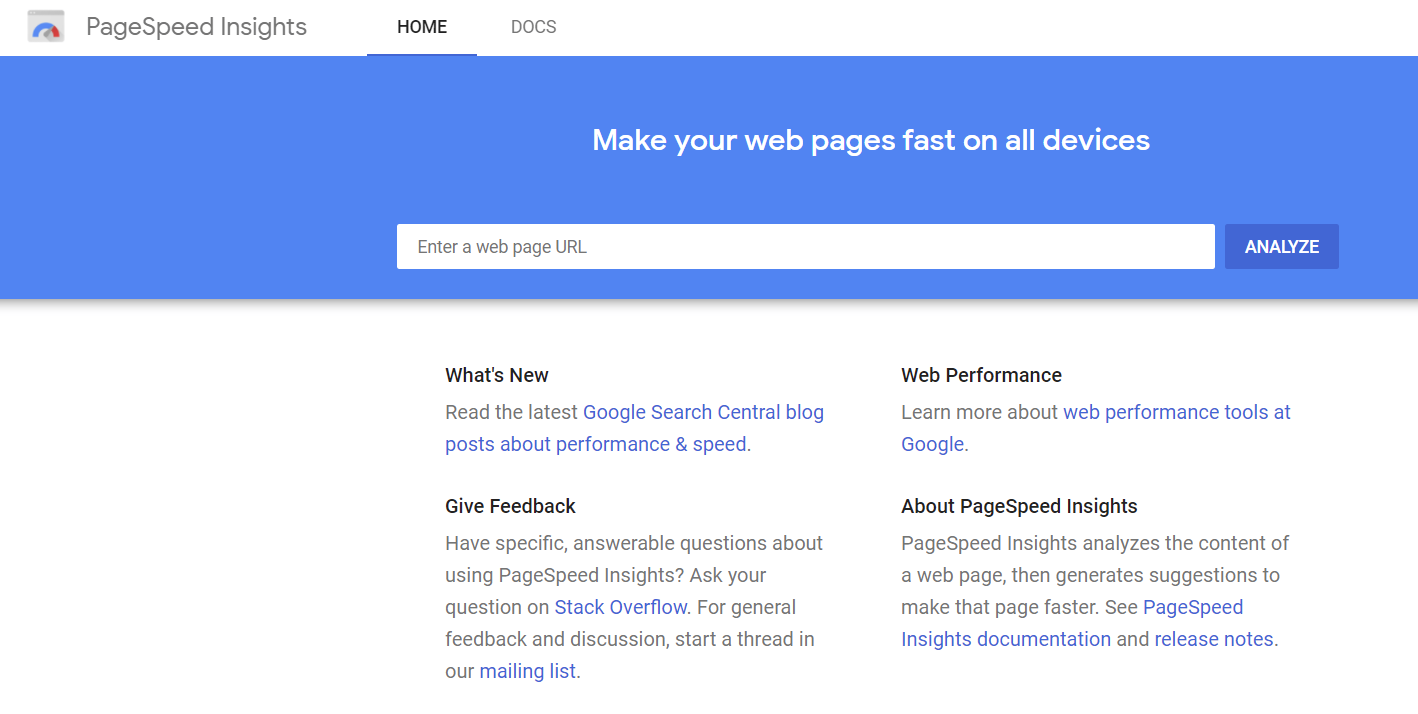The width and height of the screenshot is (1418, 714).
Task: Open the Google Search Central blog link
Action: pyautogui.click(x=702, y=411)
